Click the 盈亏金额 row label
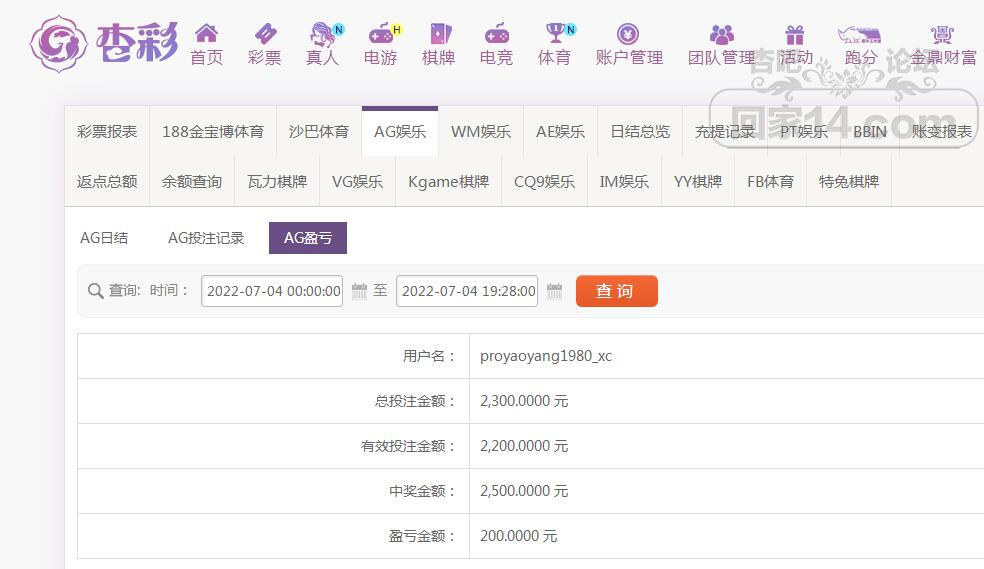Screen dimensions: 984x569 [x=422, y=536]
